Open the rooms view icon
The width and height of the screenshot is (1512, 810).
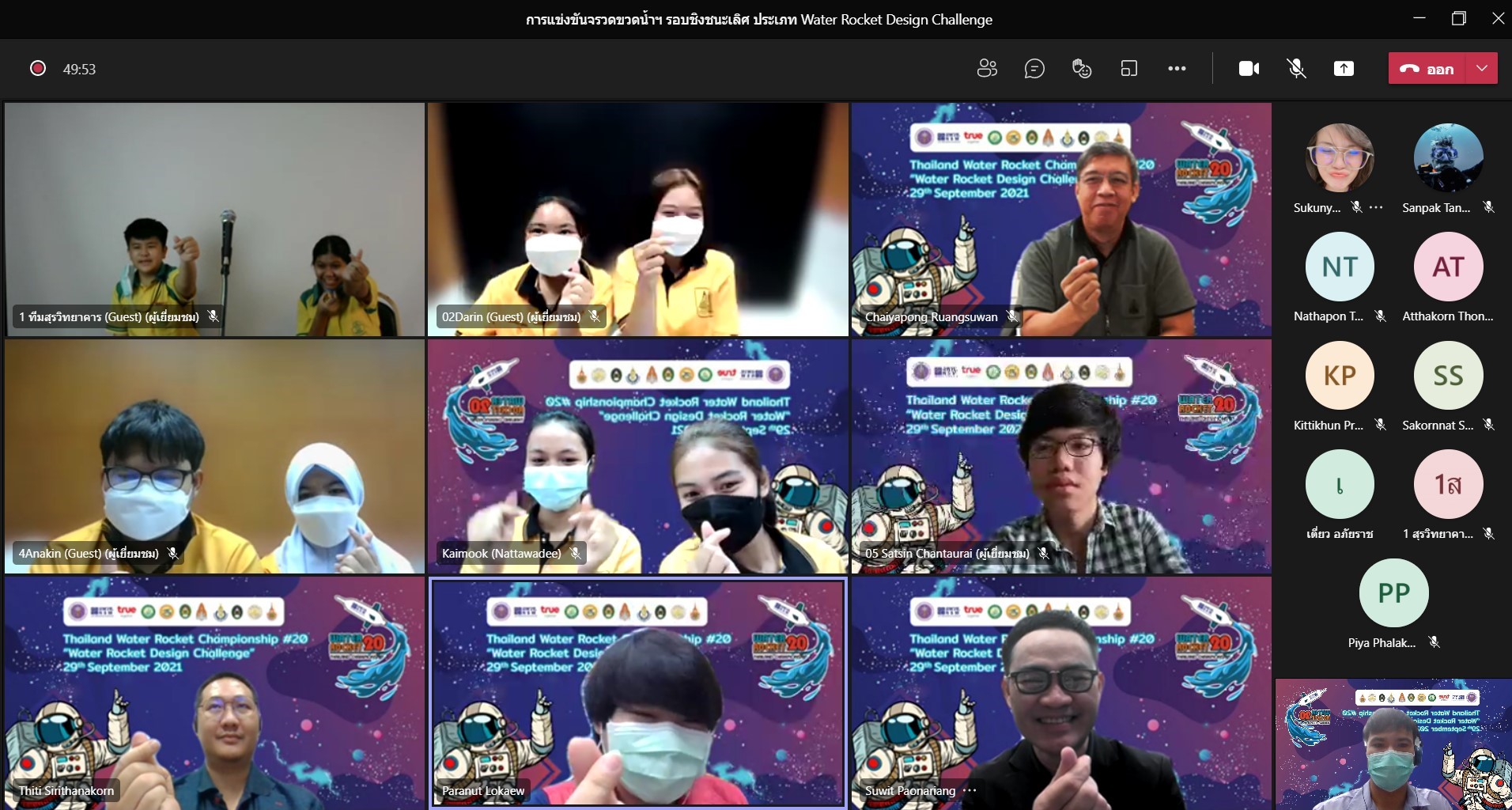click(1129, 69)
